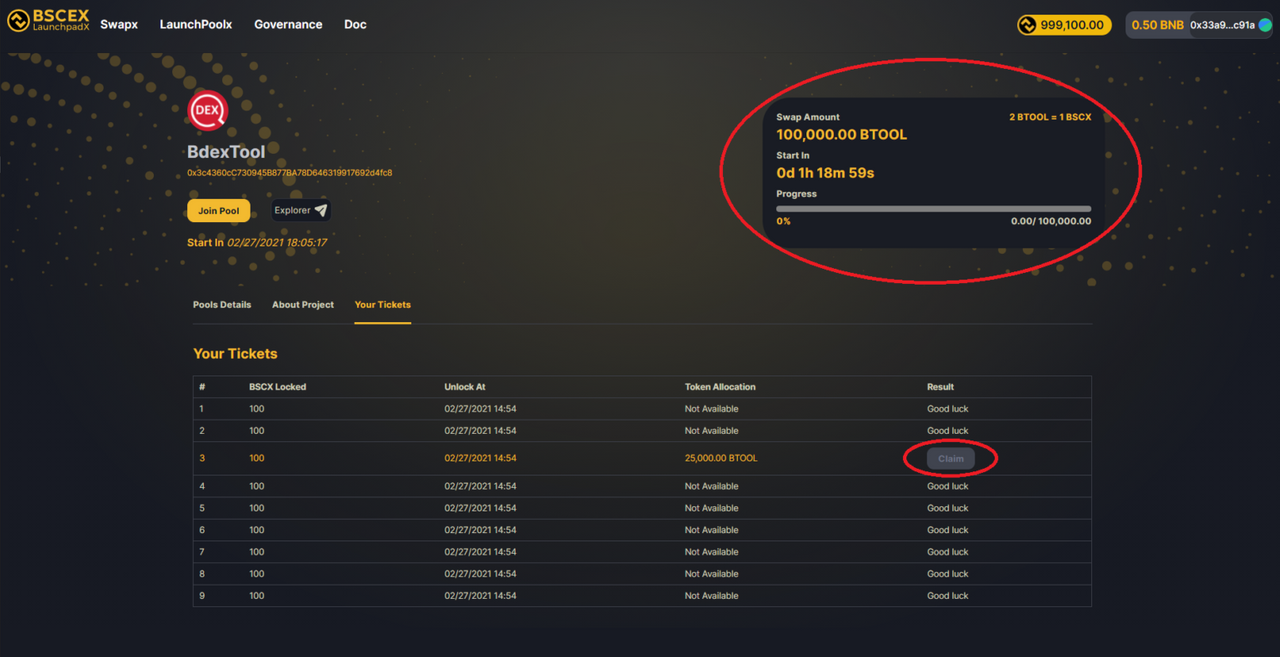The height and width of the screenshot is (657, 1280).
Task: Click Unlock At date in ticket row 3
Action: (480, 458)
